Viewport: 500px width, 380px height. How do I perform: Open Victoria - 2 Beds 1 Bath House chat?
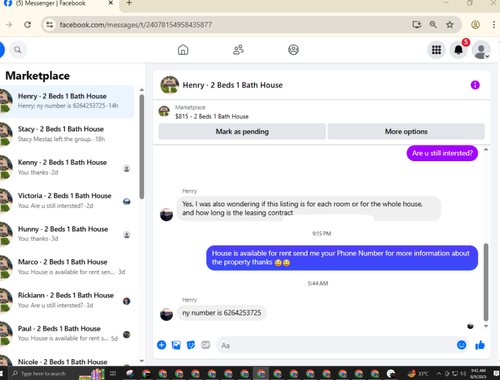[67, 201]
